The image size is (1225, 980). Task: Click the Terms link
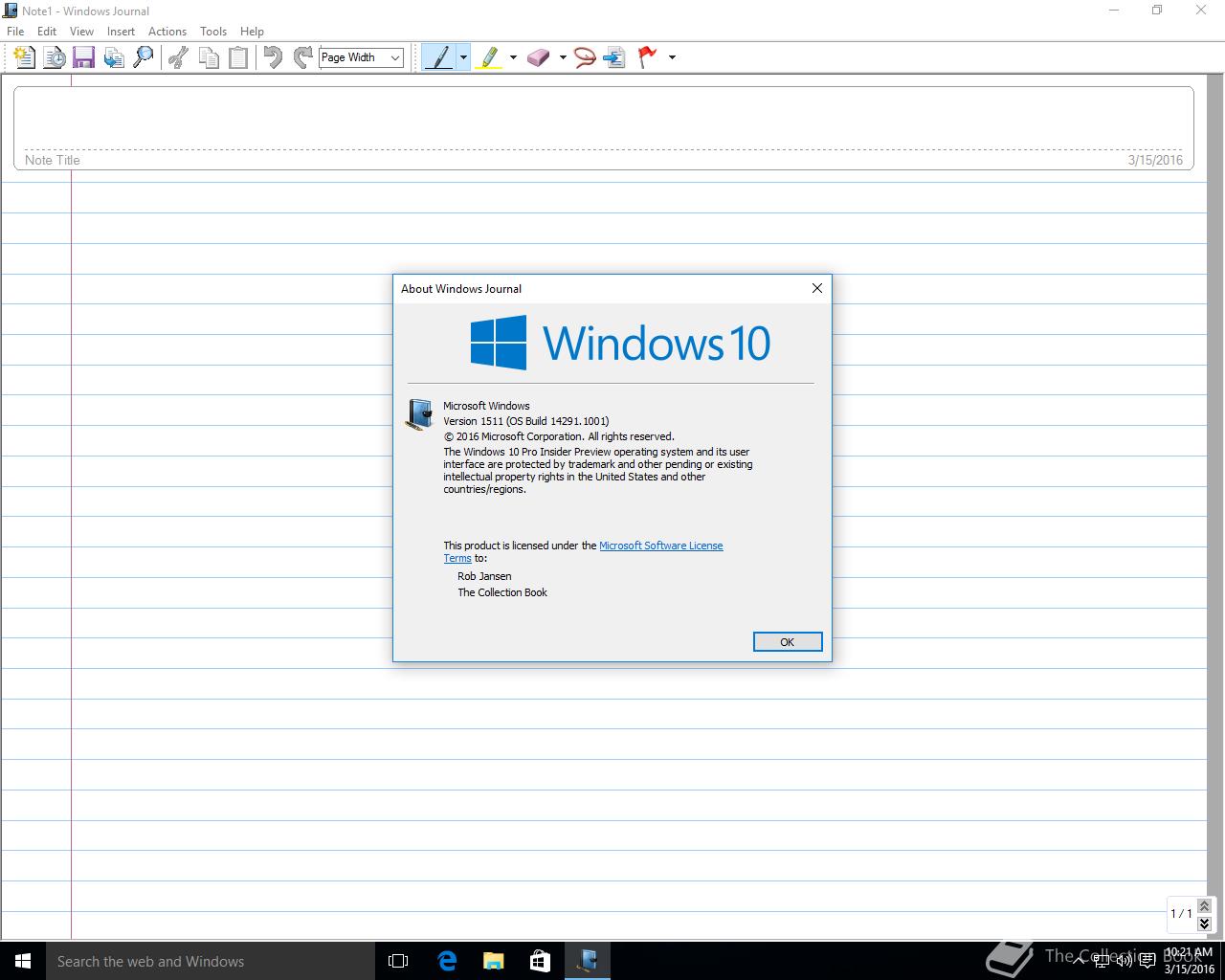[x=457, y=559]
